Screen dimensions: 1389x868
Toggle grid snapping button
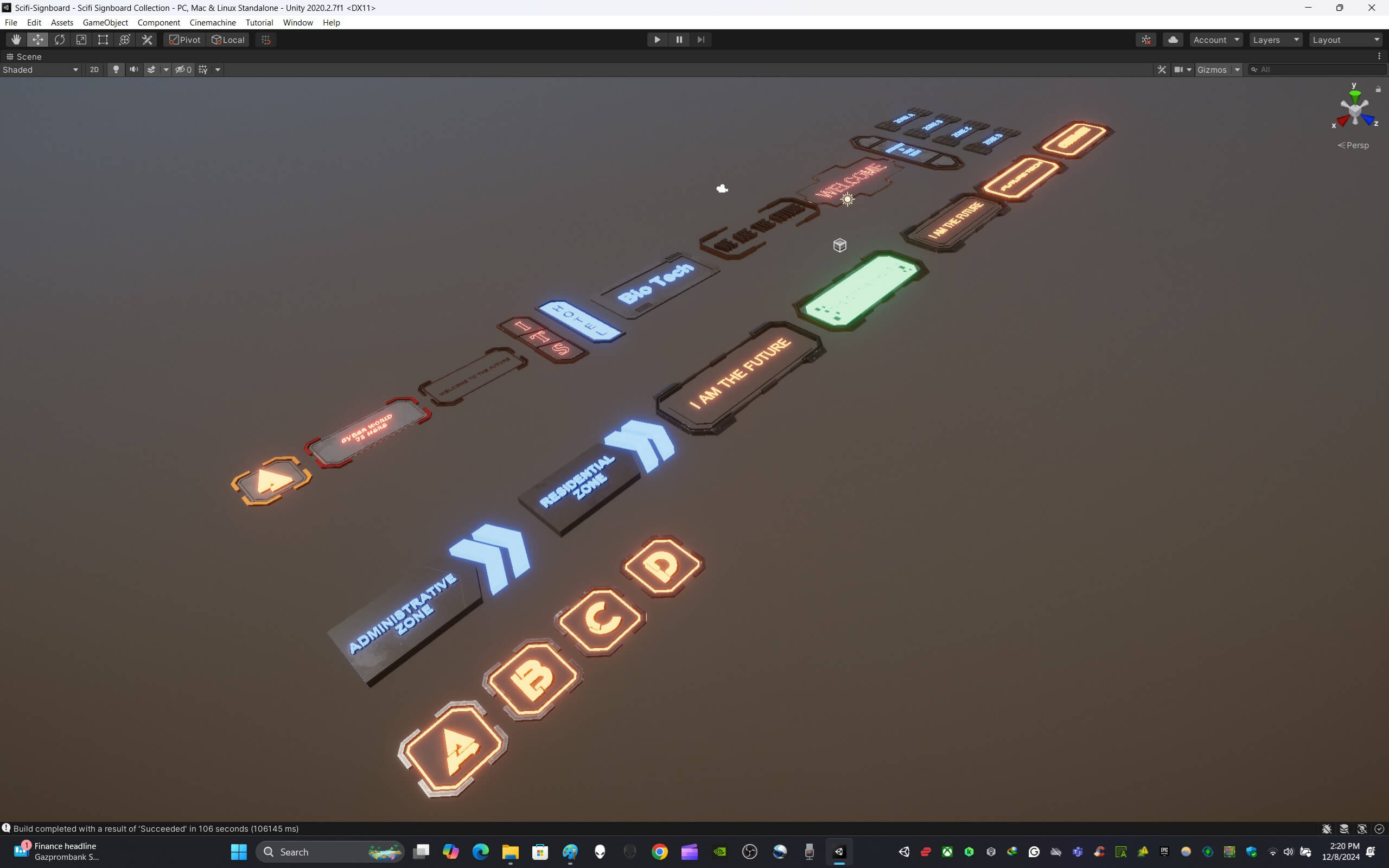pos(266,40)
